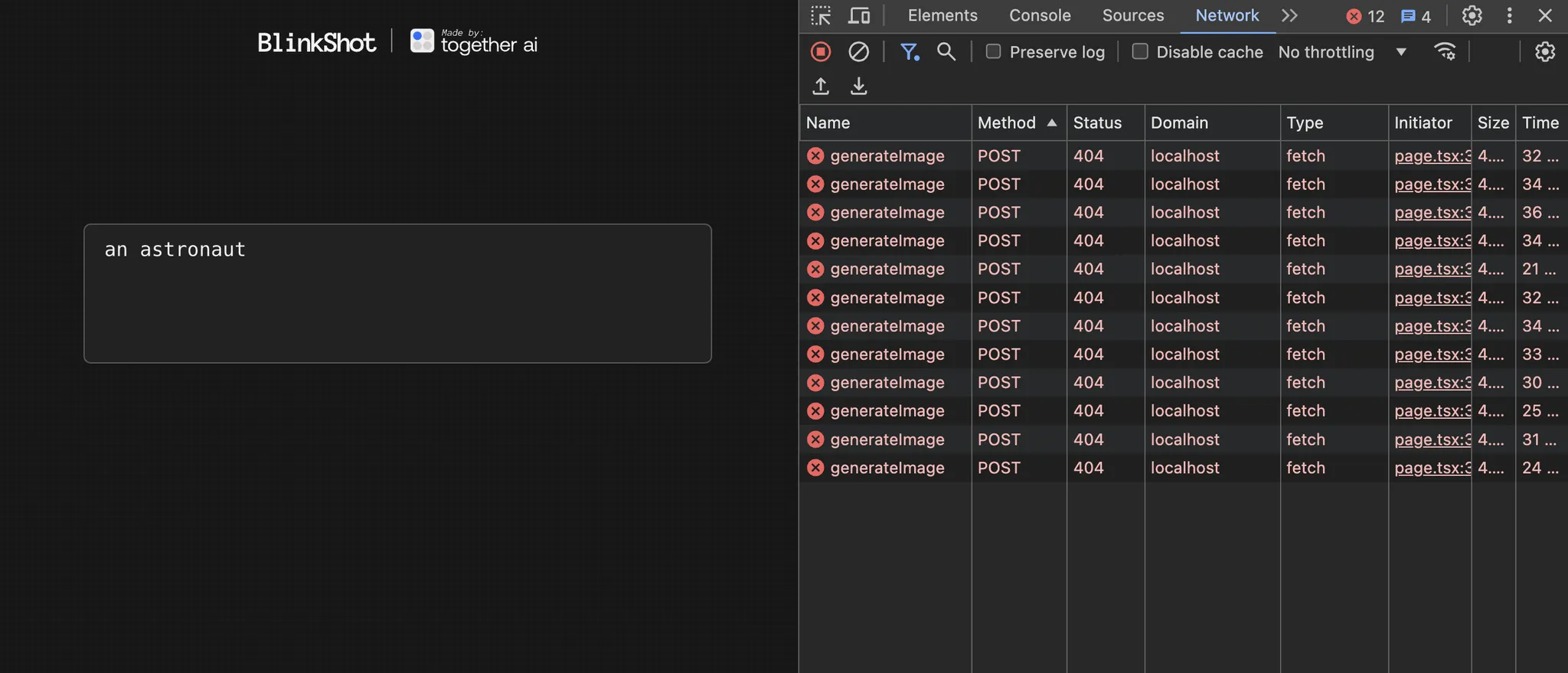Clear the network log
1568x673 pixels.
(x=859, y=52)
